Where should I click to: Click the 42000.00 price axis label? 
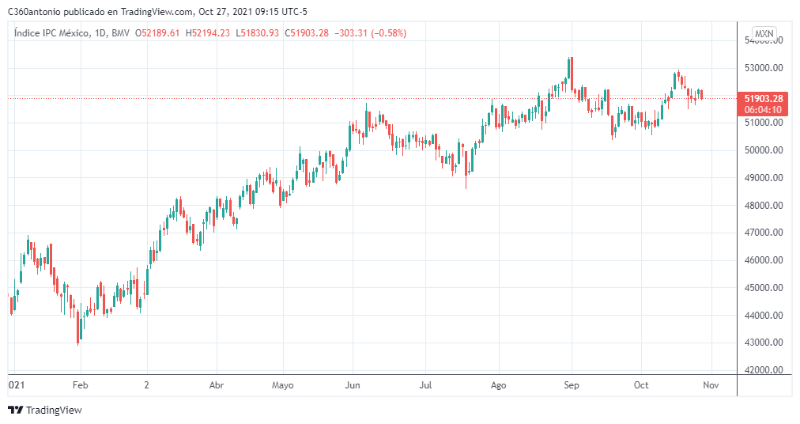tap(763, 370)
